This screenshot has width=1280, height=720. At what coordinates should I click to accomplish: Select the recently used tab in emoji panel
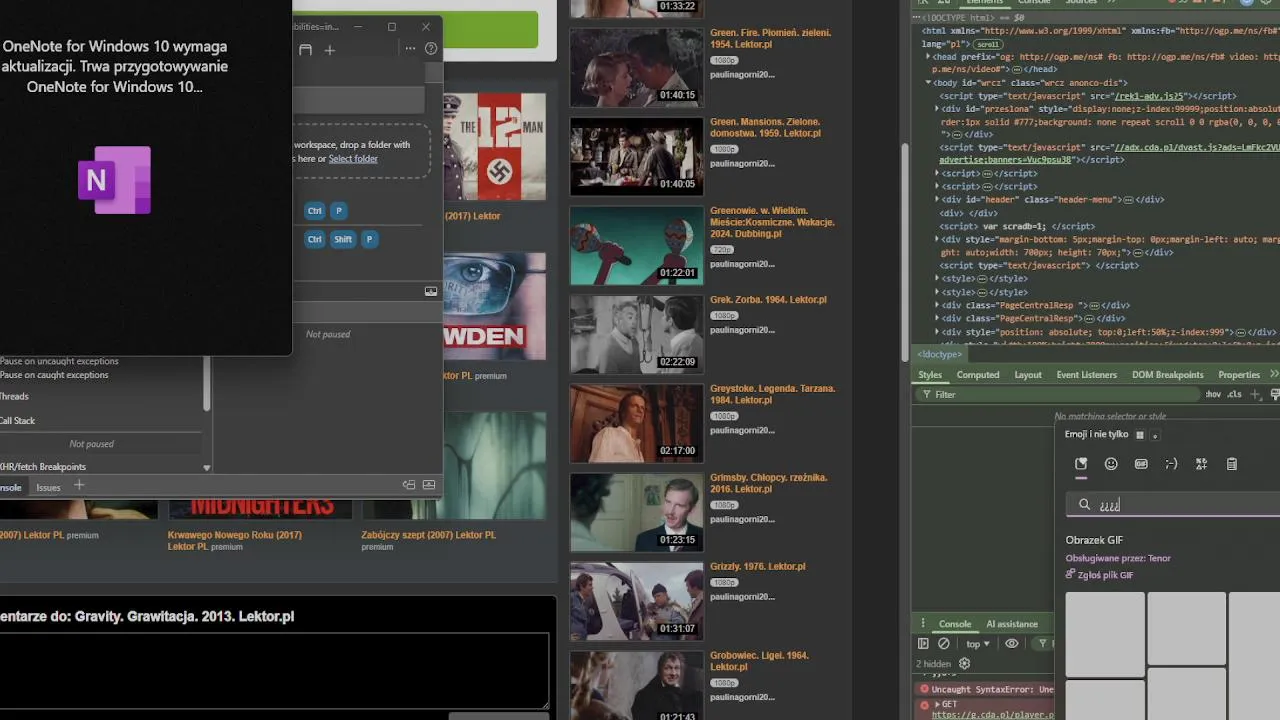[1081, 464]
